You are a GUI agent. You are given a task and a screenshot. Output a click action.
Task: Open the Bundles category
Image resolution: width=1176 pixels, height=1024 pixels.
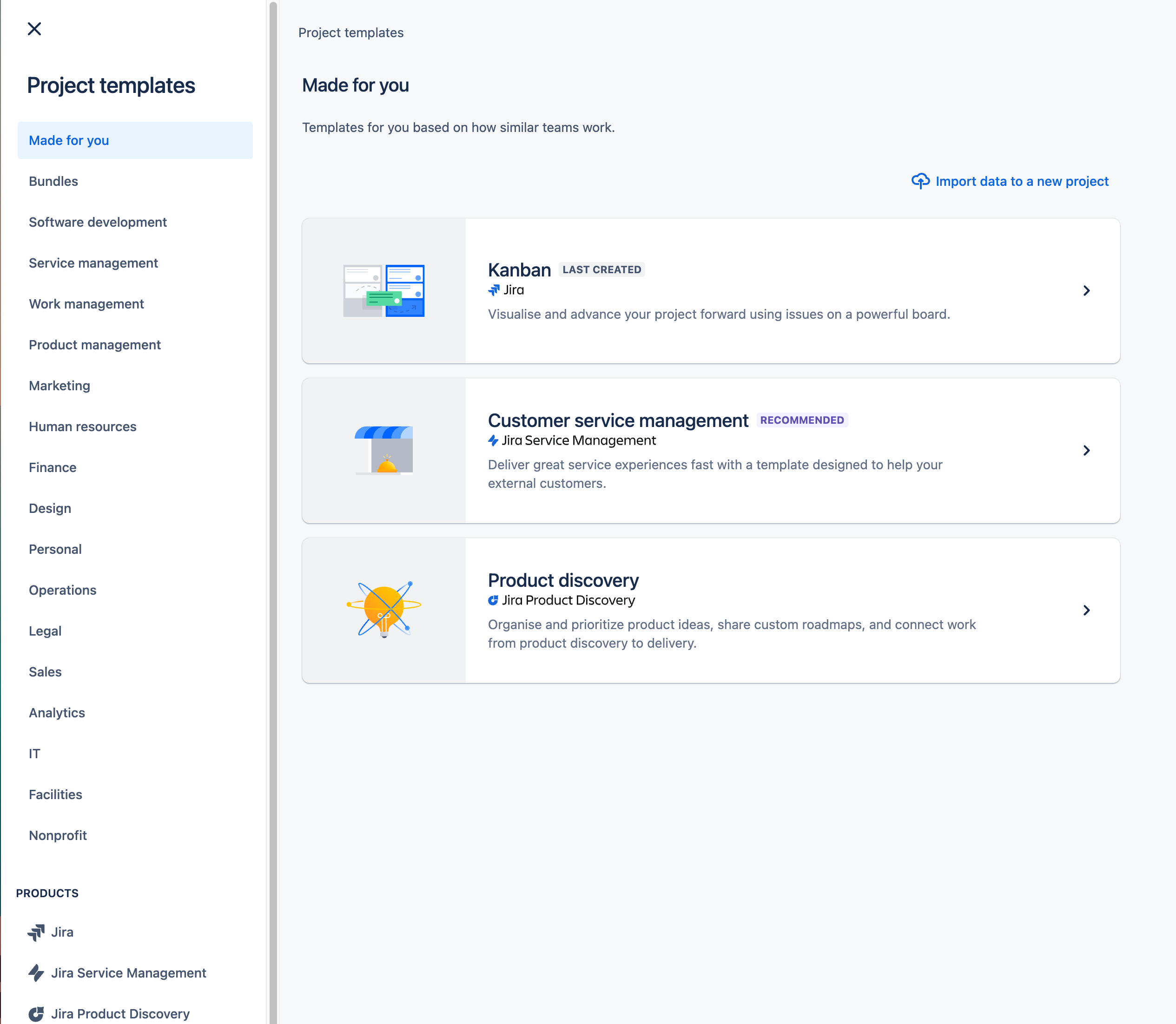pos(135,181)
